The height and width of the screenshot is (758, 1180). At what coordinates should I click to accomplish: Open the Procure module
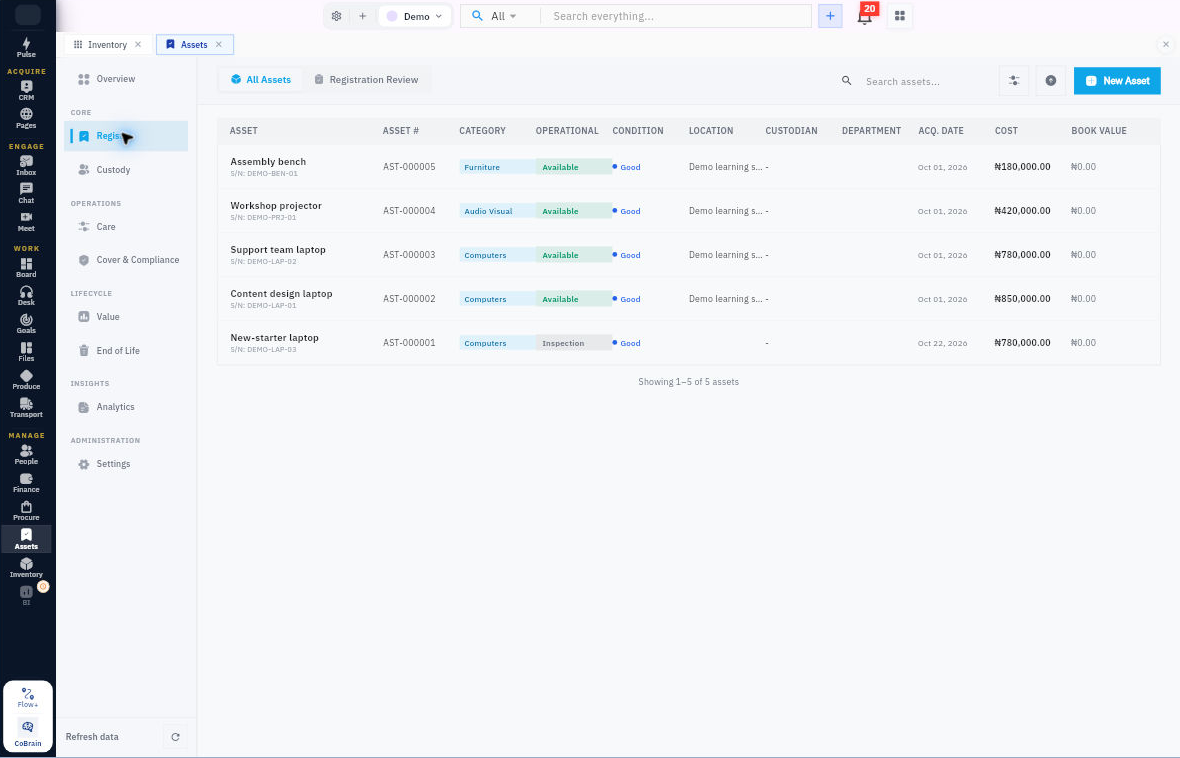point(26,510)
